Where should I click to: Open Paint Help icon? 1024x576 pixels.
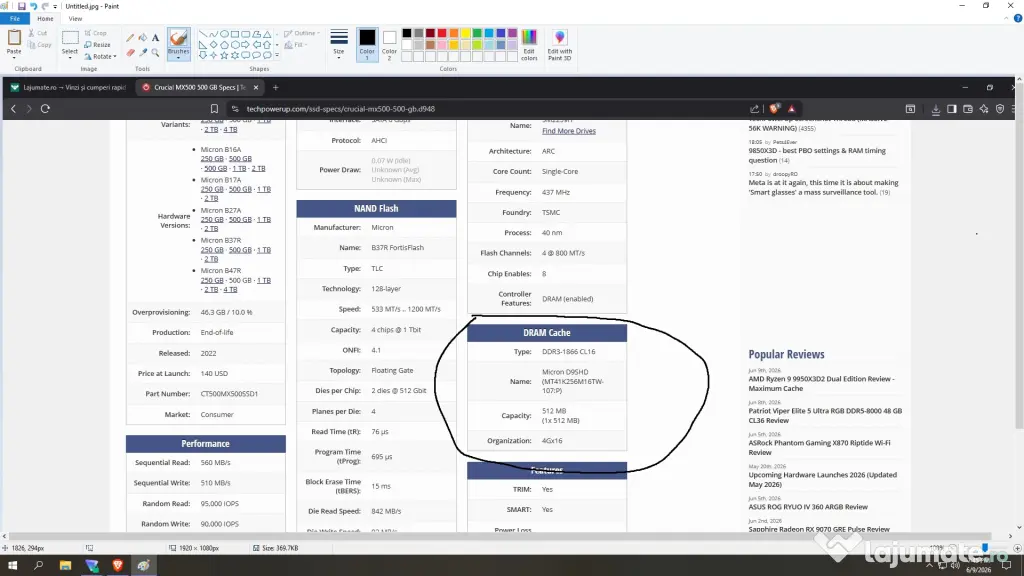(1017, 19)
